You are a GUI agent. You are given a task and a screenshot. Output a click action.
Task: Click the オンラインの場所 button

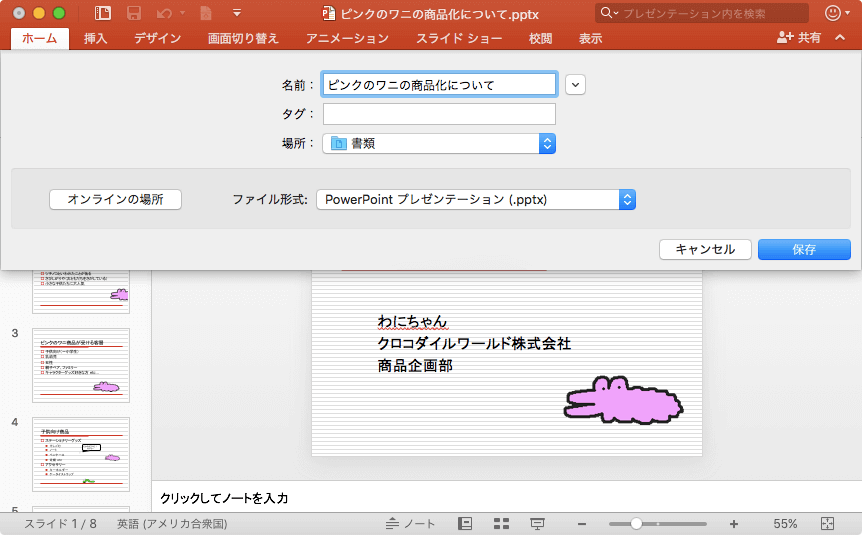point(115,199)
